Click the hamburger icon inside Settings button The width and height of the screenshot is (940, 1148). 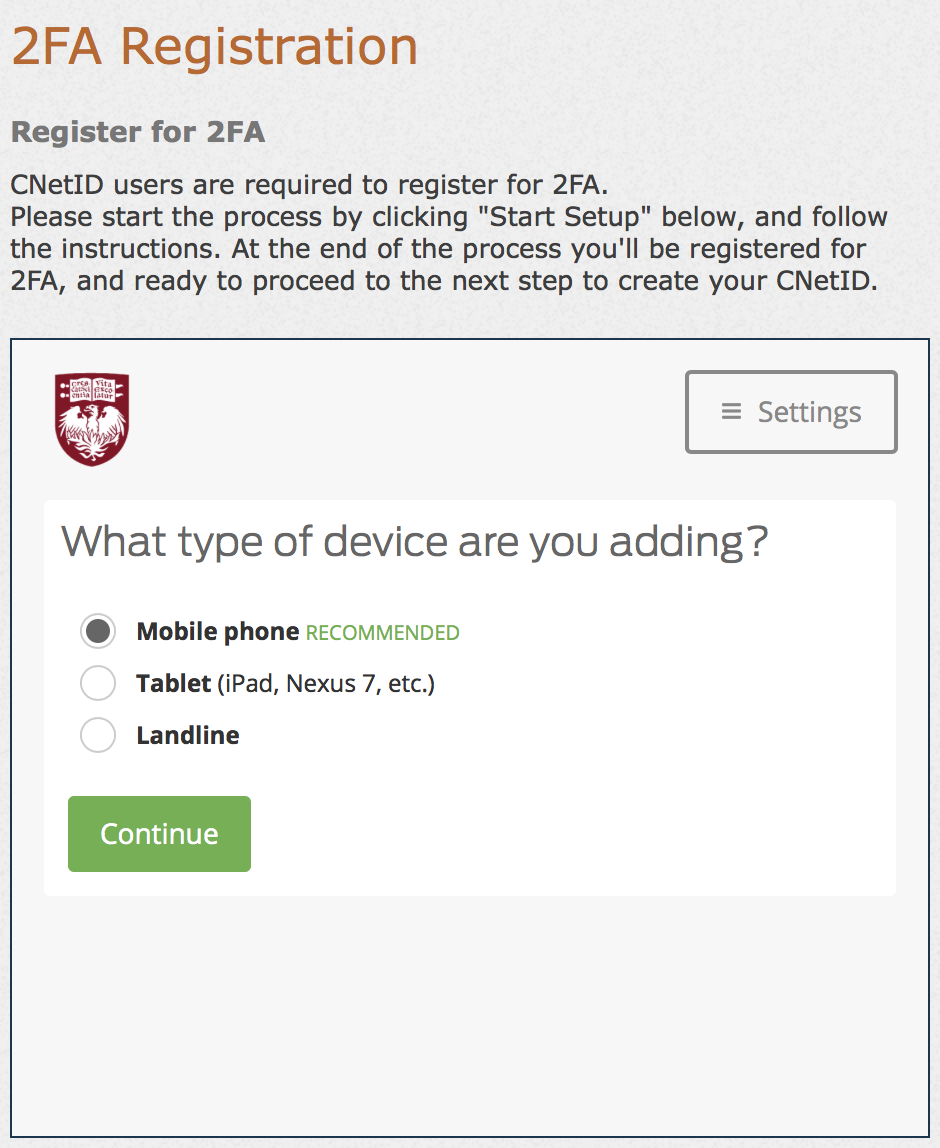730,411
